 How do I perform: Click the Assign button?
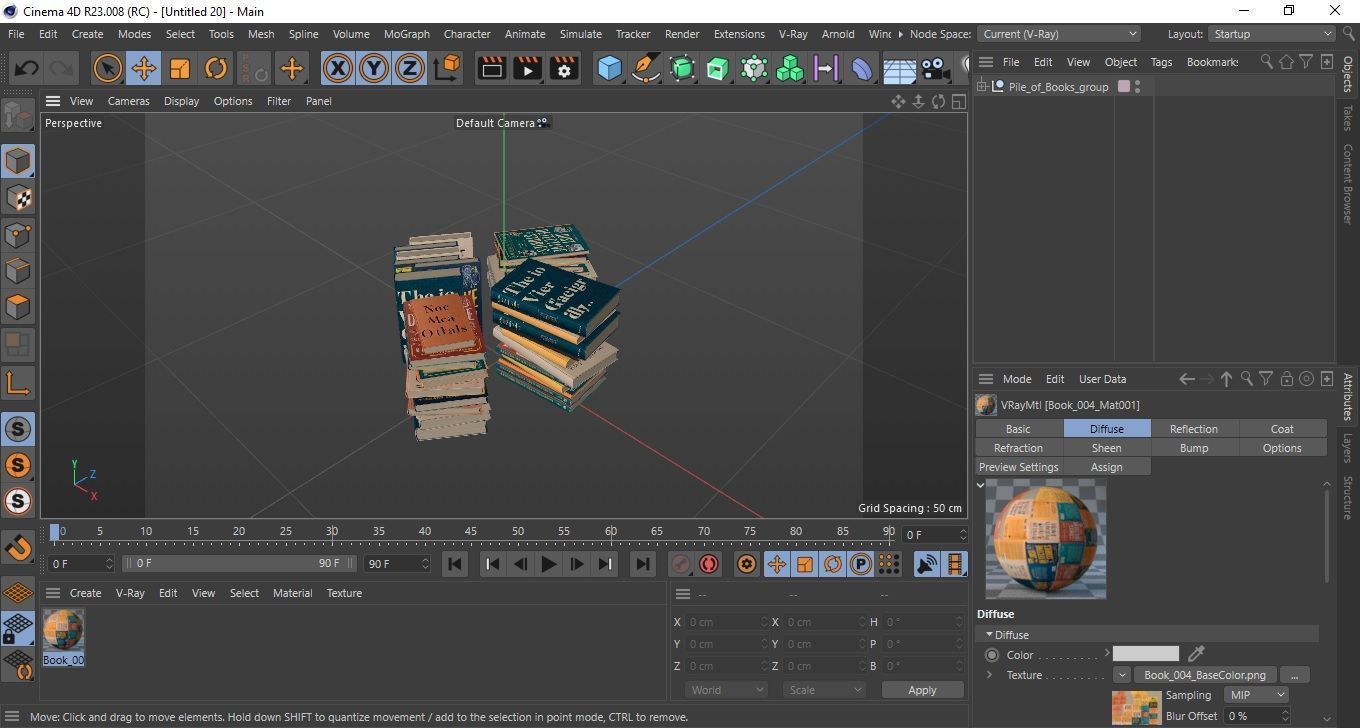(x=1106, y=467)
